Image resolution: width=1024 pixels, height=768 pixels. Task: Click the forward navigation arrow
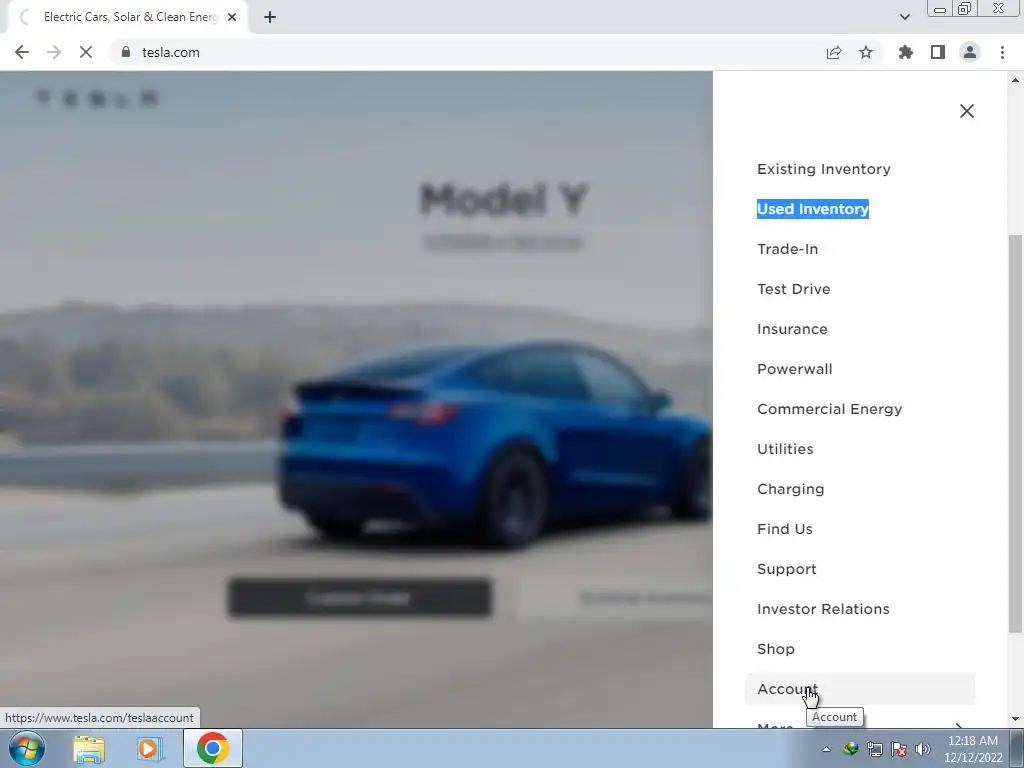point(54,52)
